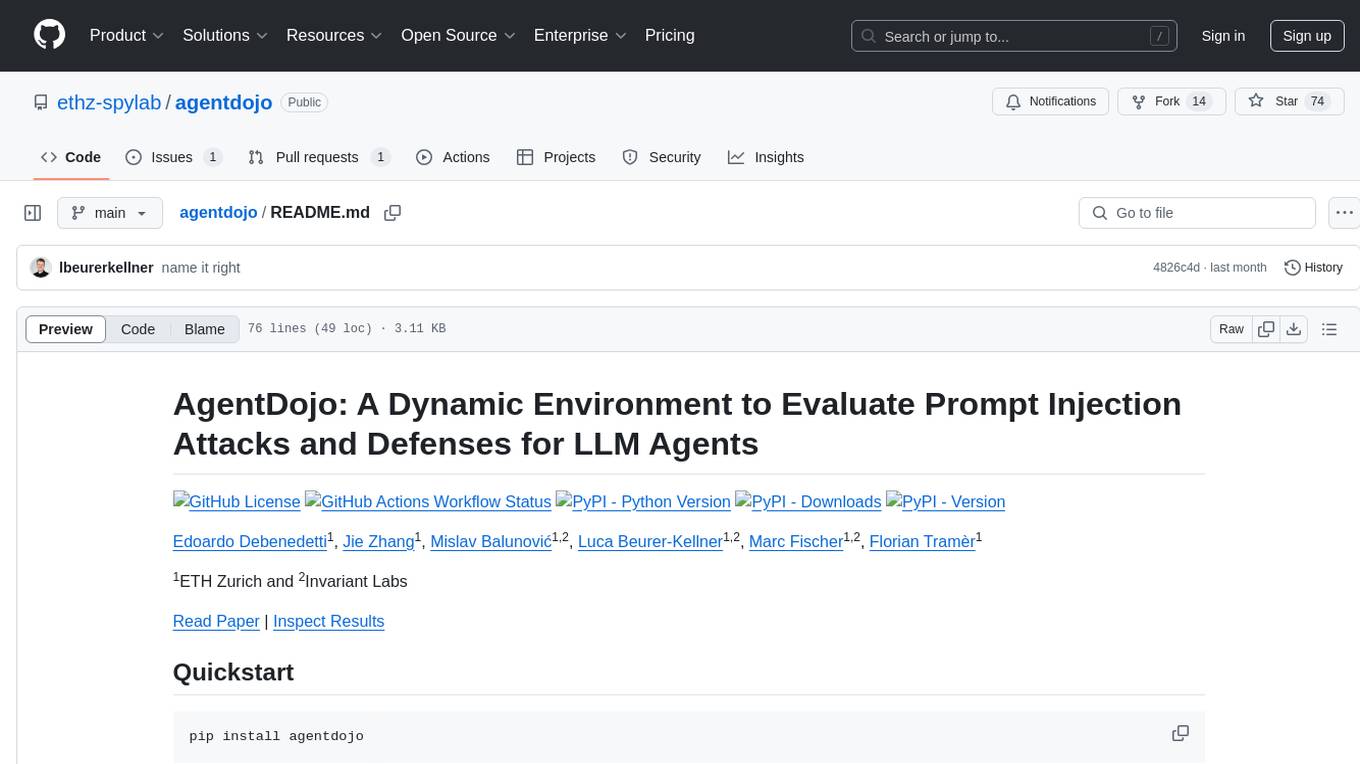
Task: Open the GitHub homepage logo
Action: pyautogui.click(x=50, y=35)
